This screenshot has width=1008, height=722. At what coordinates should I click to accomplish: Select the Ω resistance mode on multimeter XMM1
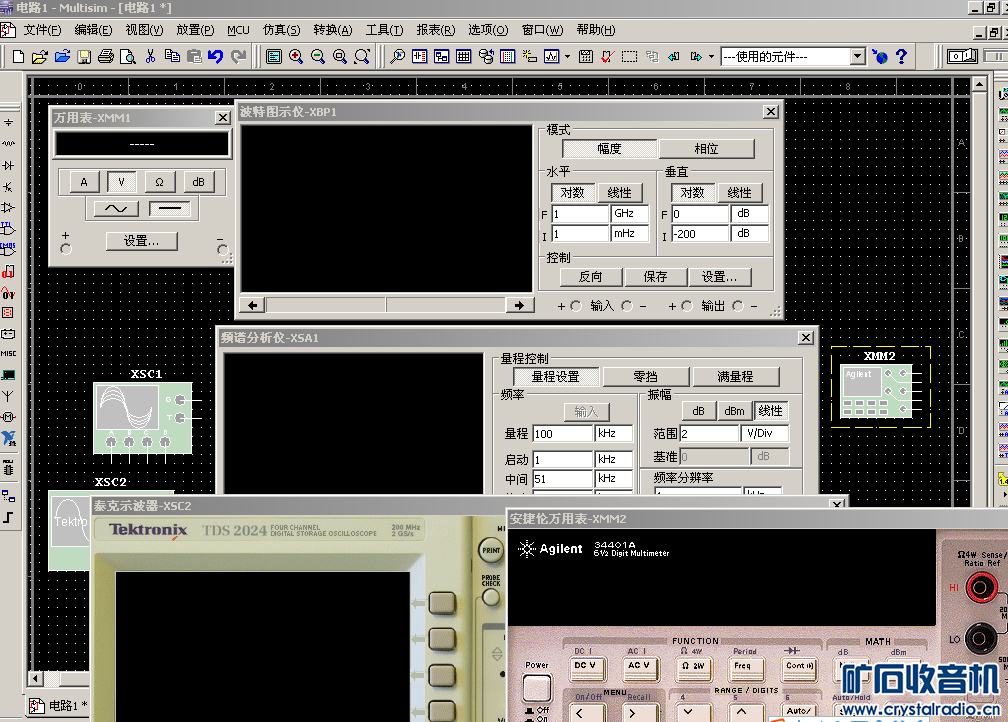pos(159,182)
